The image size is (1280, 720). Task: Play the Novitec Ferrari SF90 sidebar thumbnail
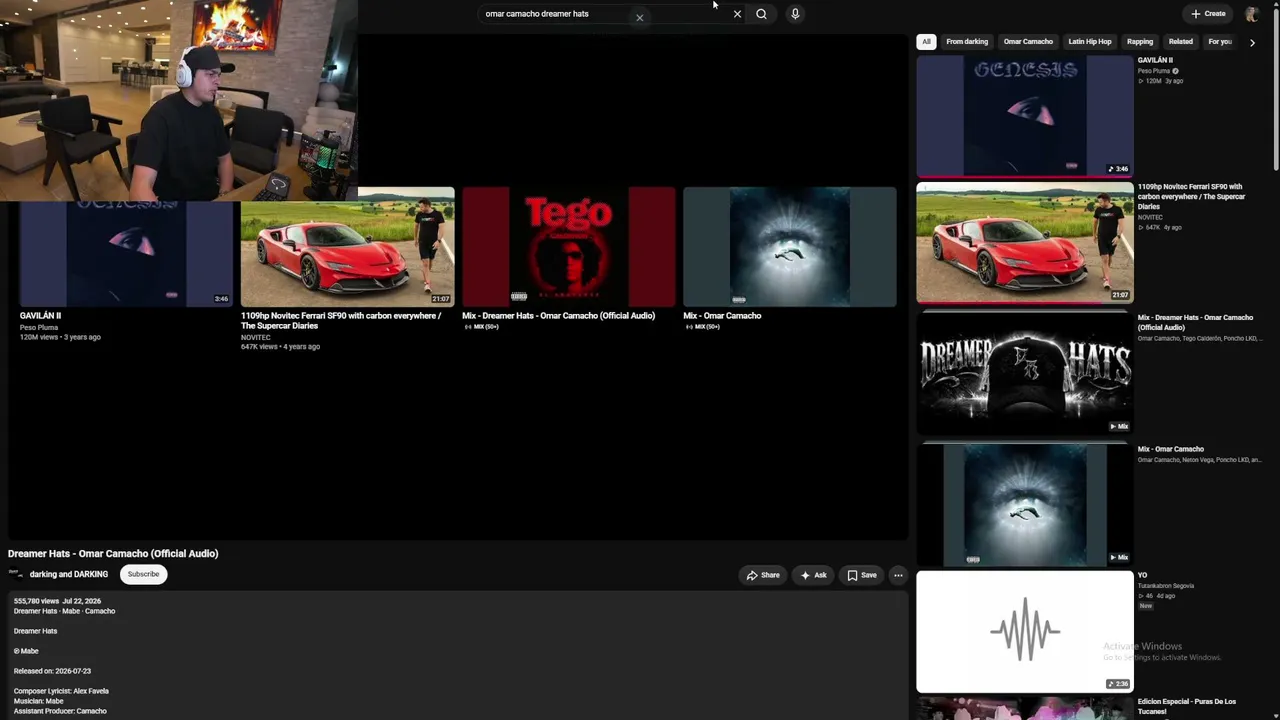point(1025,243)
